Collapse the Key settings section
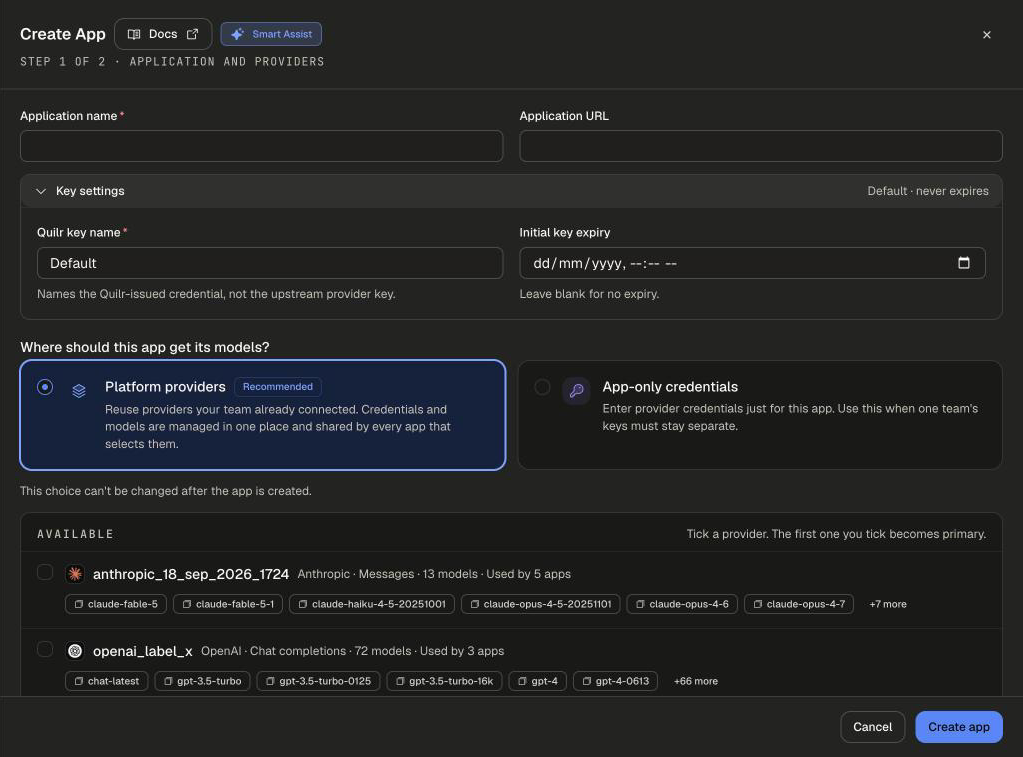Screen dimensions: 1023x757 (x=512, y=191)
